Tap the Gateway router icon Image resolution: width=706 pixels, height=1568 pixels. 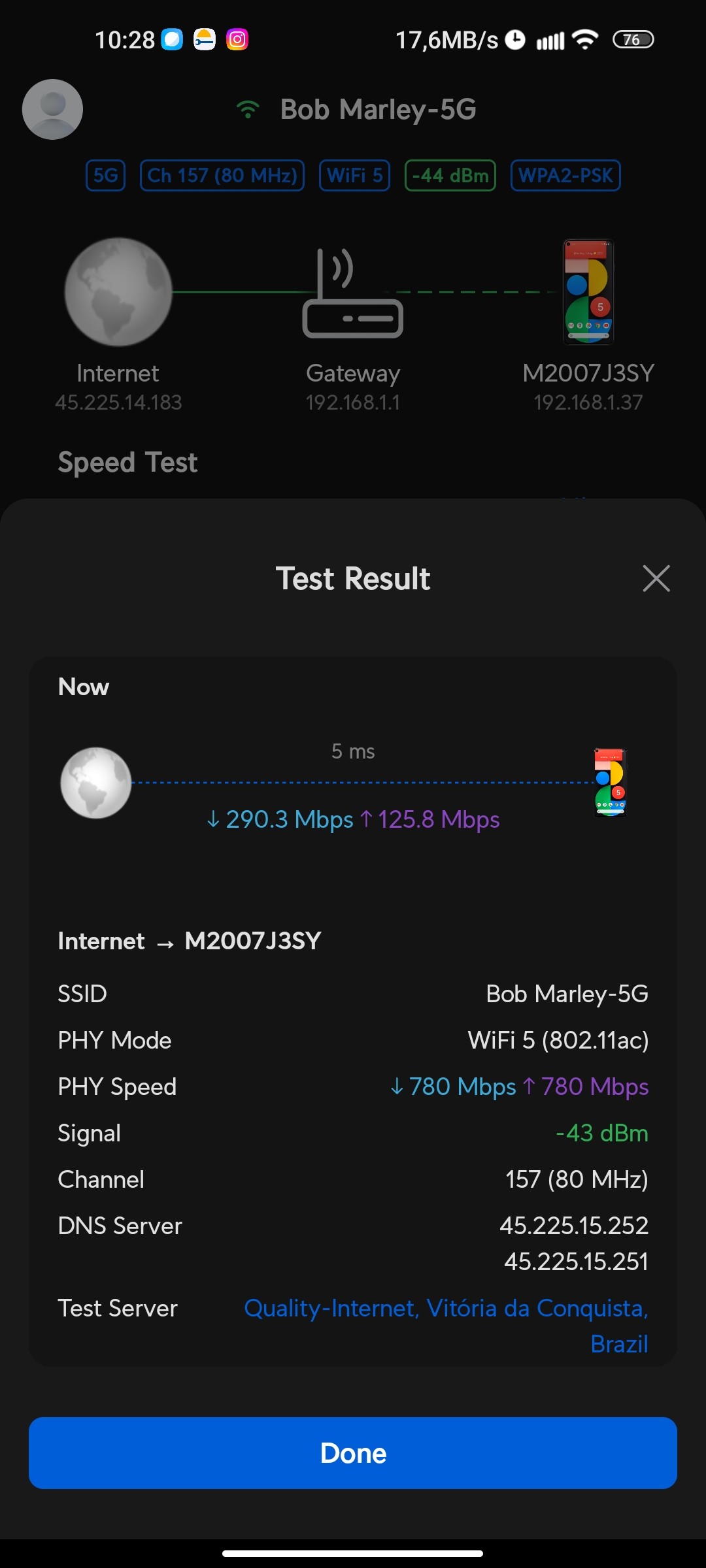click(x=352, y=293)
